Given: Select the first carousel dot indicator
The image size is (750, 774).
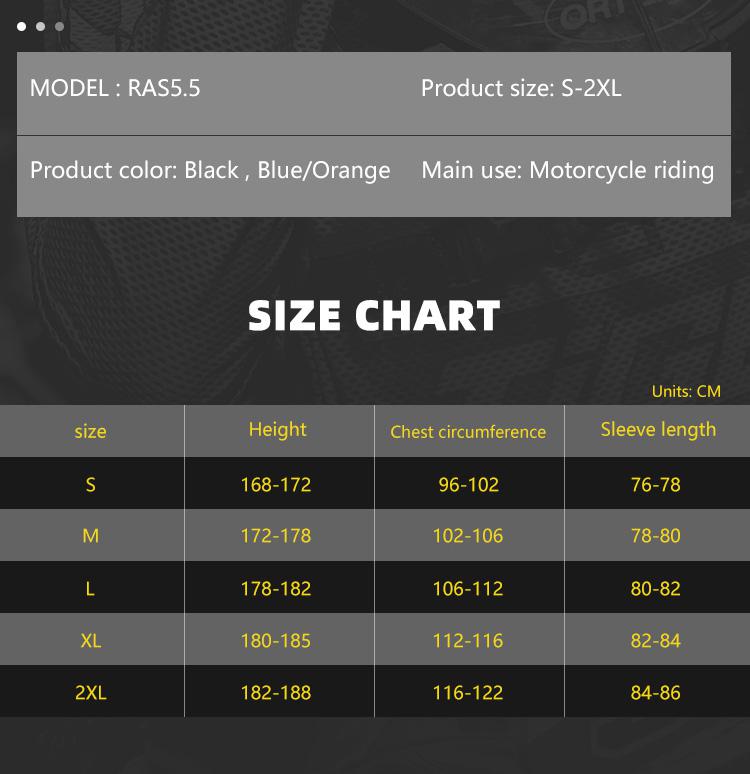Looking at the screenshot, I should pos(22,27).
